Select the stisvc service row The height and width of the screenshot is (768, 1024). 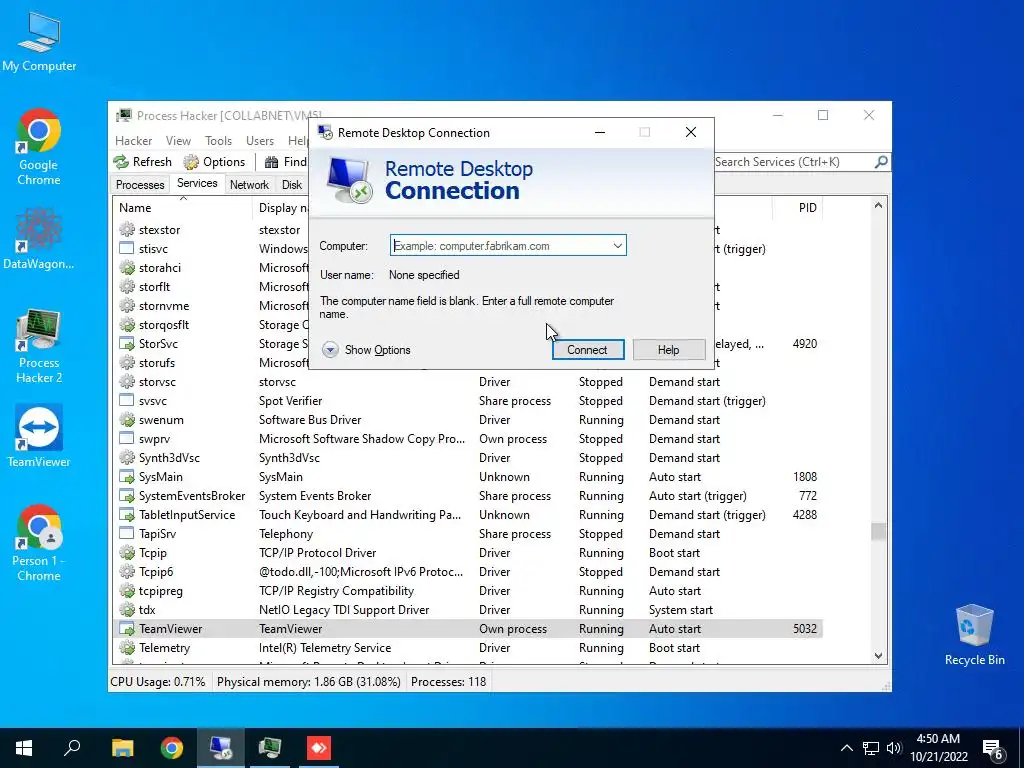tap(210, 249)
